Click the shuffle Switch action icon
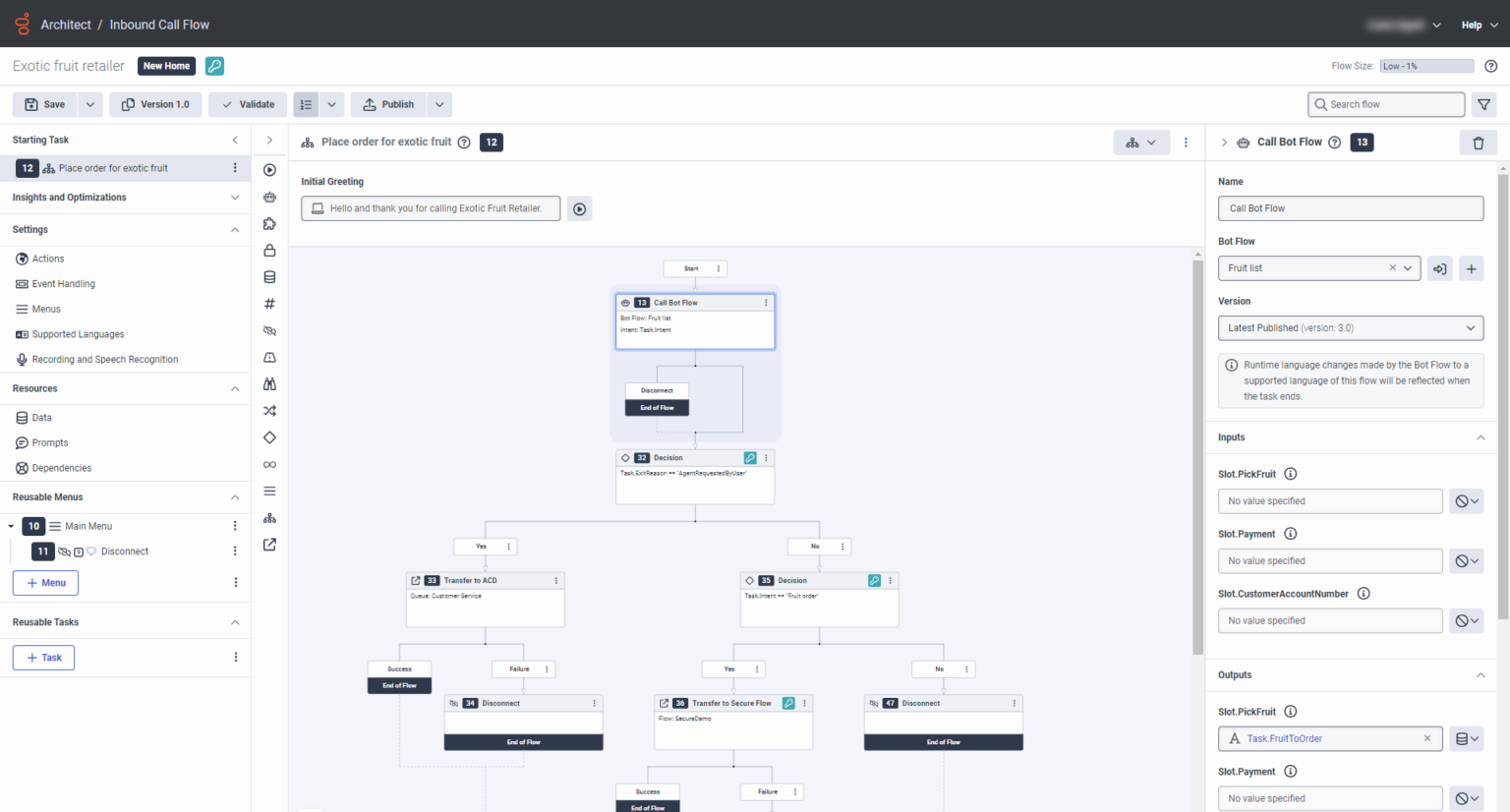This screenshot has width=1510, height=812. click(x=269, y=410)
